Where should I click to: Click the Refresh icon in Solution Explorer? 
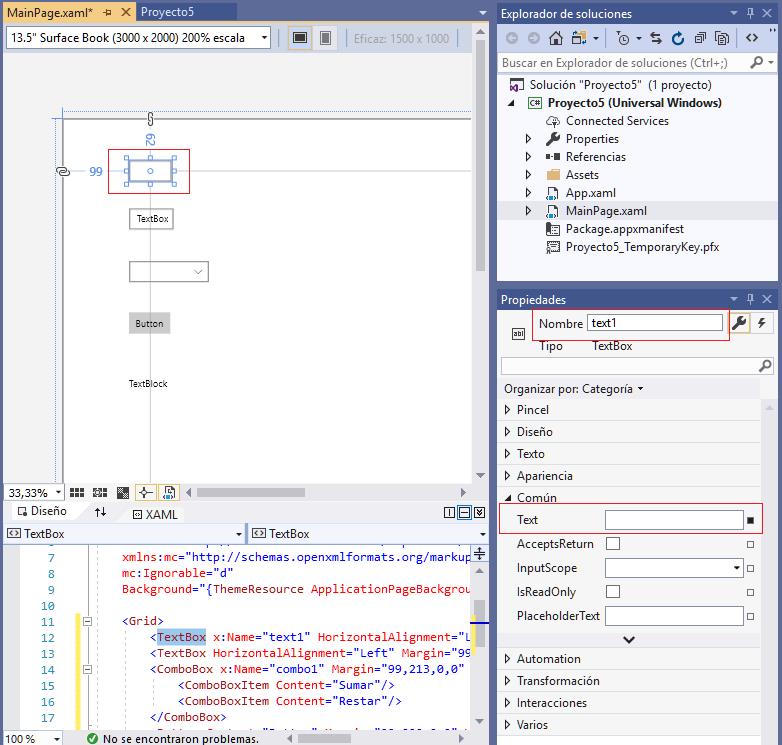pyautogui.click(x=677, y=38)
